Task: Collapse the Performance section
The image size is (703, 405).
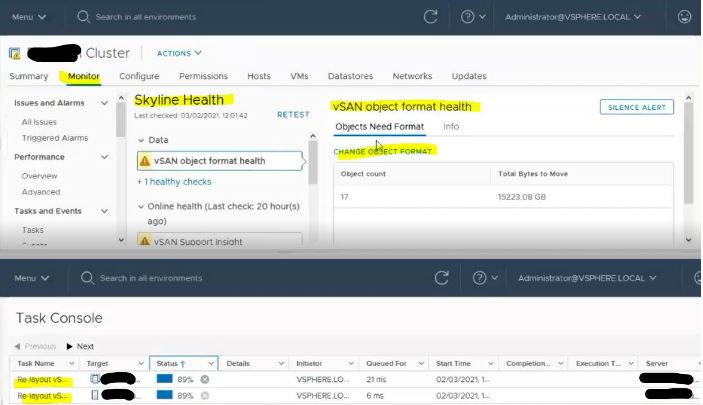Action: pos(104,157)
